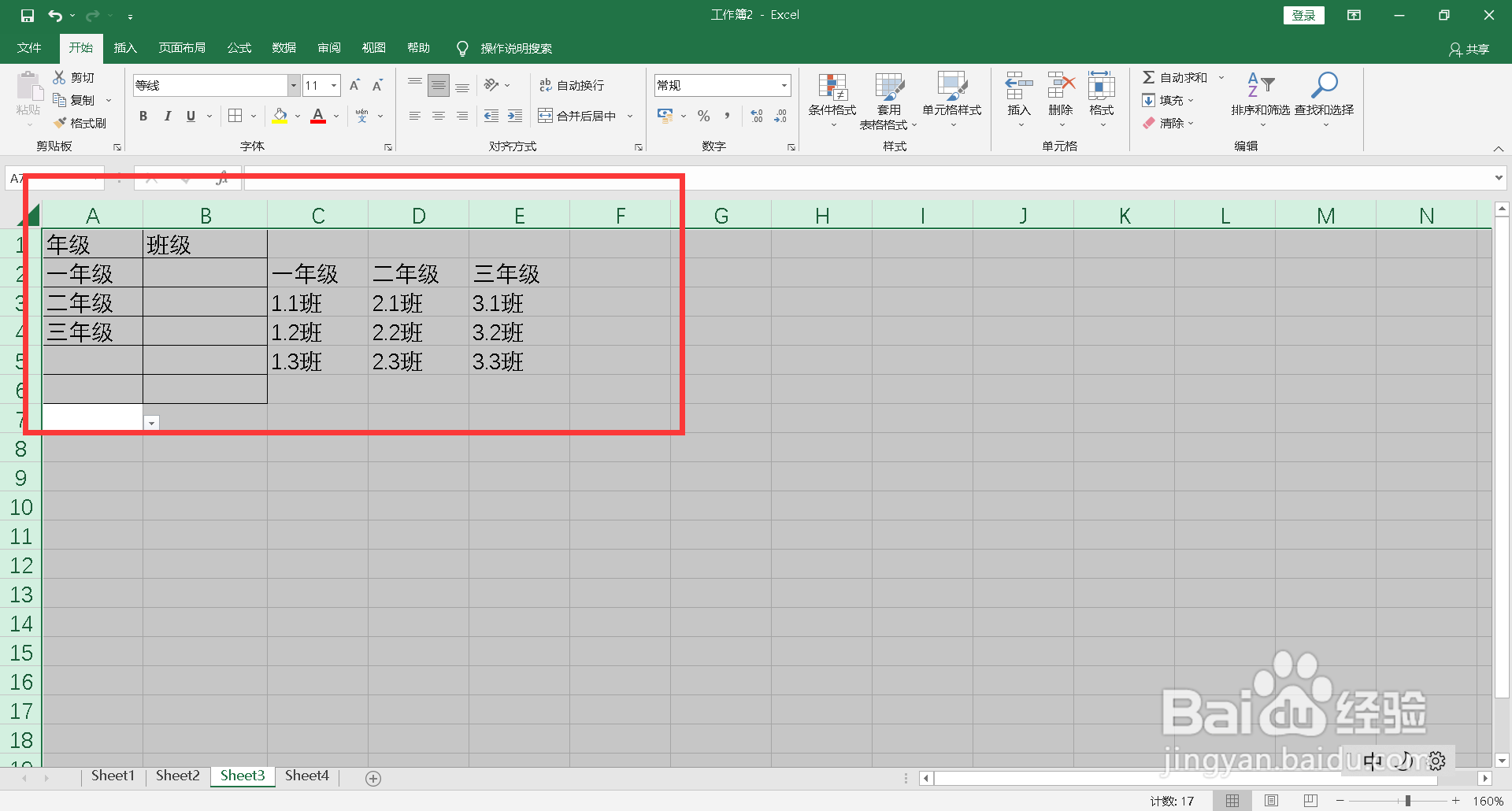The height and width of the screenshot is (811, 1512).
Task: Click the 登录 sign in button
Action: pos(1303,14)
